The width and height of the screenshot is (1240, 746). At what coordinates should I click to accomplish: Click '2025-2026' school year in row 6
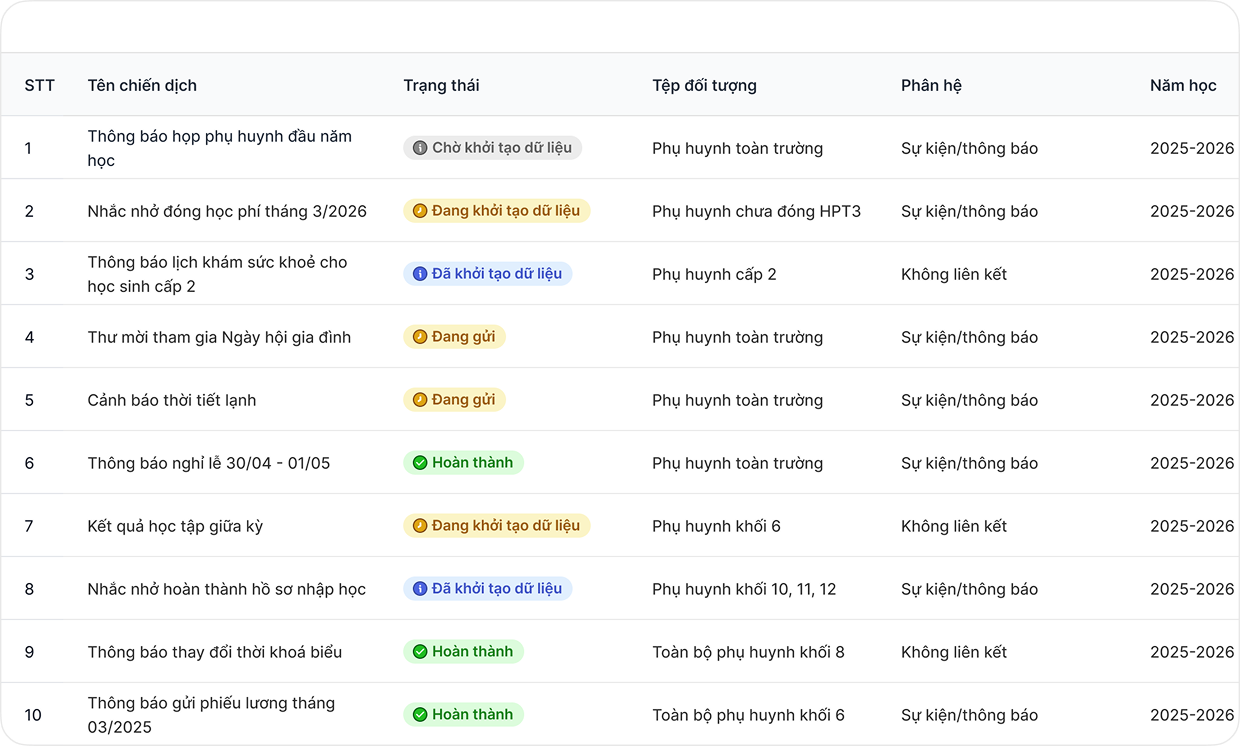[1192, 463]
